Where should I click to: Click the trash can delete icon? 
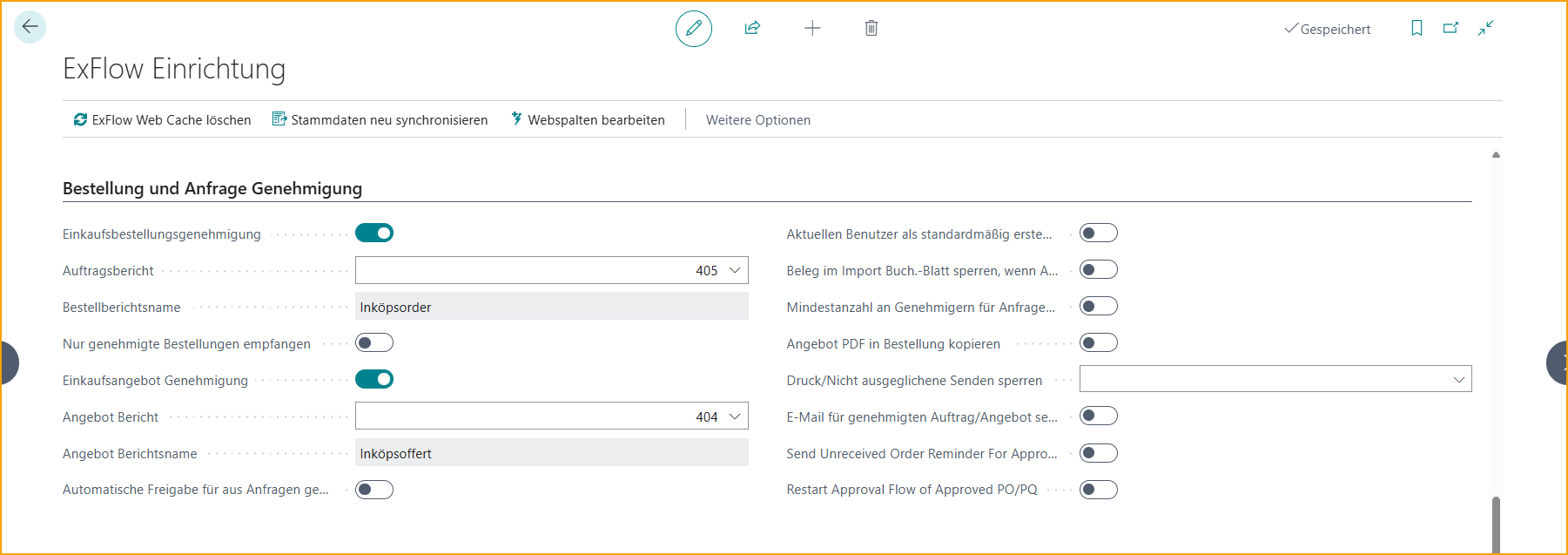871,29
